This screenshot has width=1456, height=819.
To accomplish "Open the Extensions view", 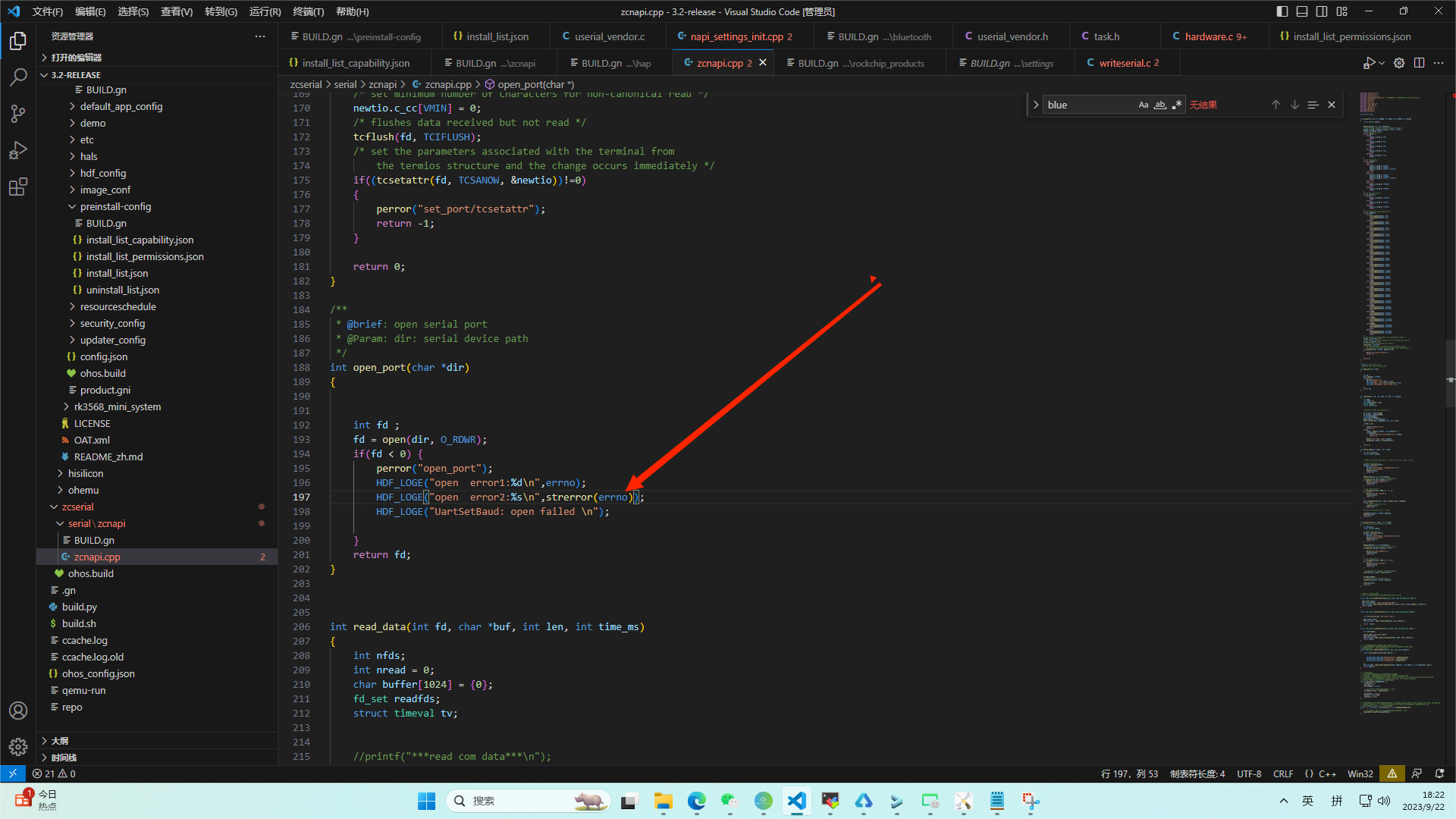I will point(18,187).
